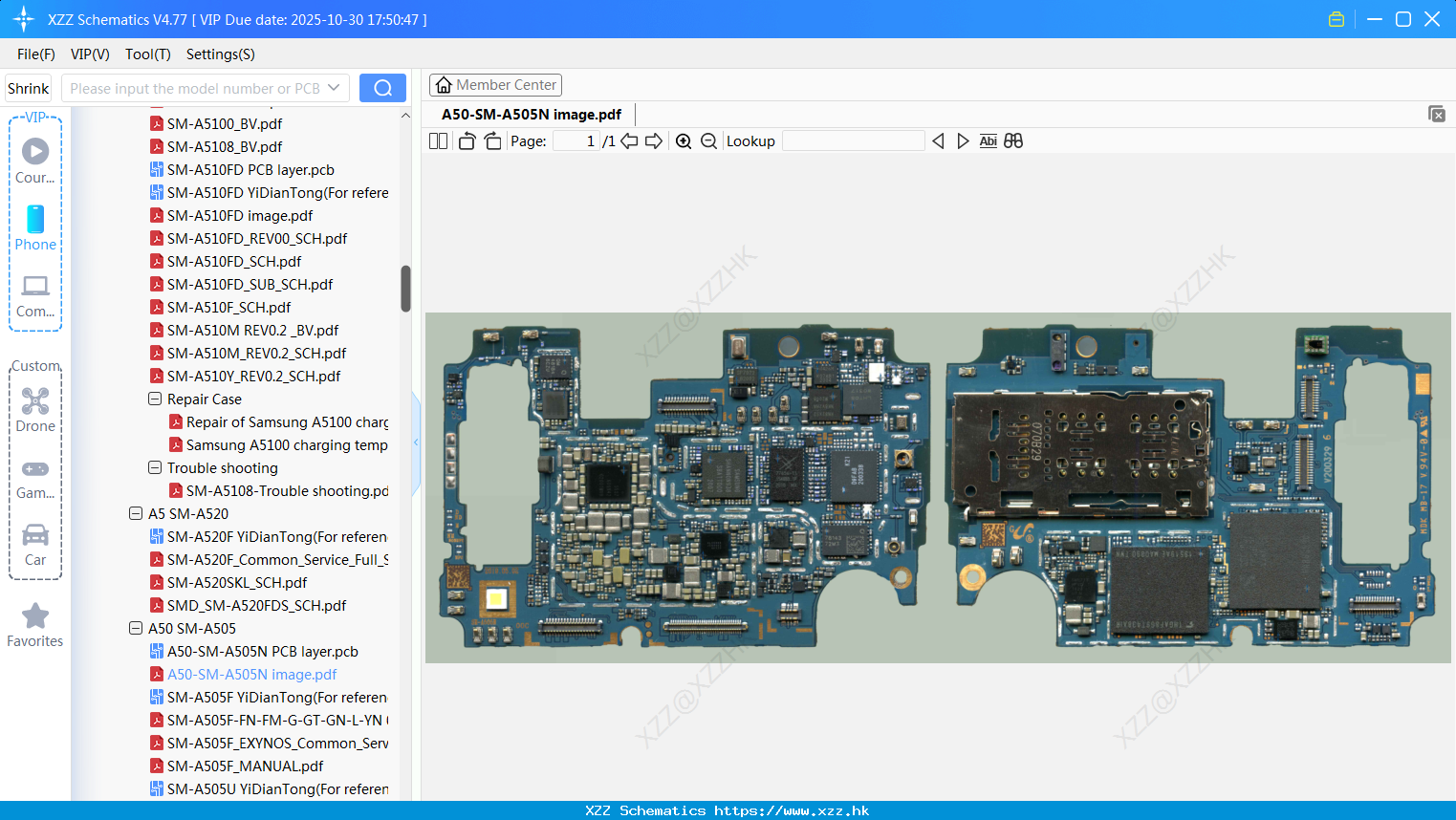The height and width of the screenshot is (820, 1456).
Task: Select A50-SM-A505N image.pdf in tree
Action: click(x=251, y=674)
